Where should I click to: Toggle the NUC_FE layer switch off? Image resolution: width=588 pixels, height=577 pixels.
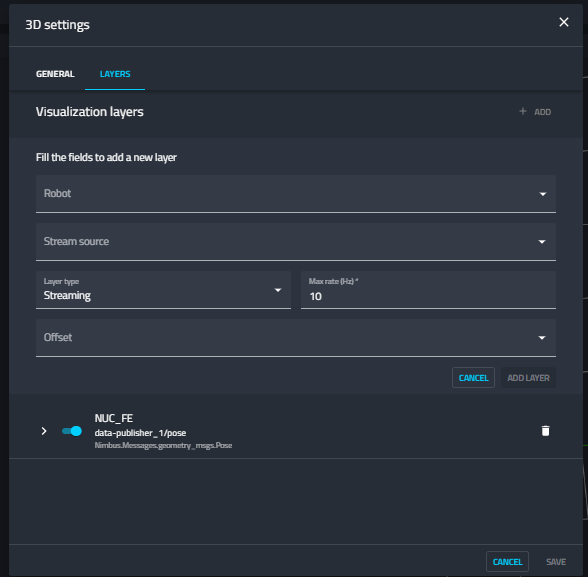[72, 431]
